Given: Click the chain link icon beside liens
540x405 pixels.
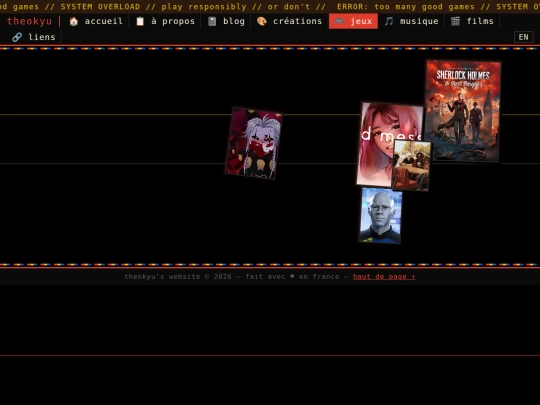Looking at the screenshot, I should click(x=17, y=37).
